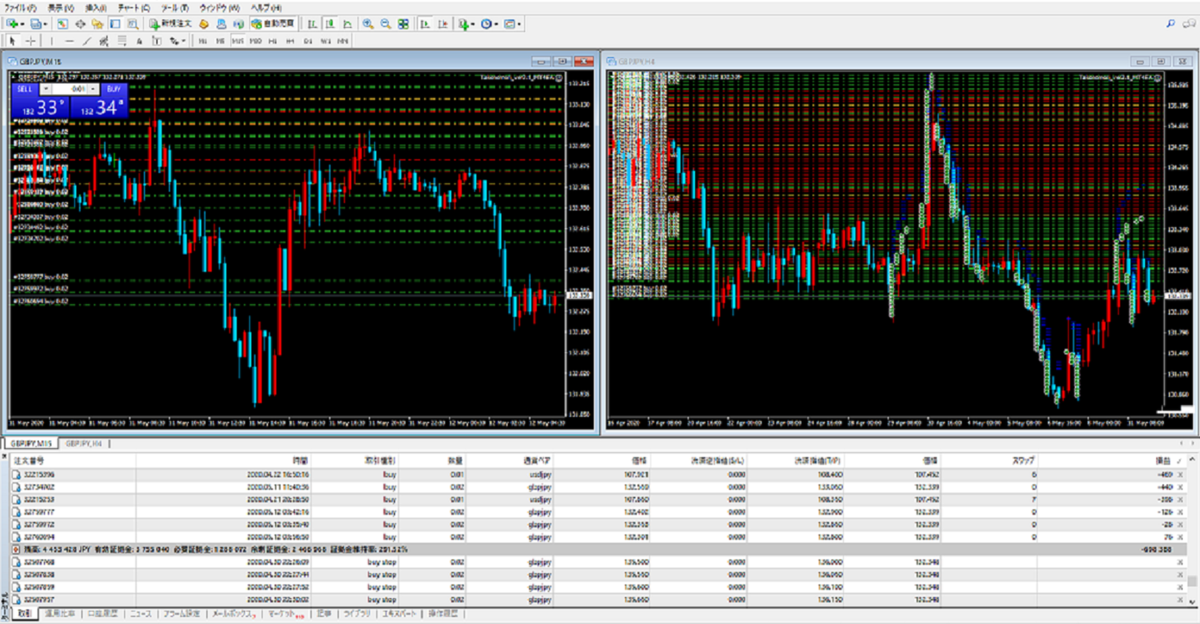This screenshot has height=624, width=1200.
Task: Toggle the chart auto-scroll icon
Action: pos(423,22)
